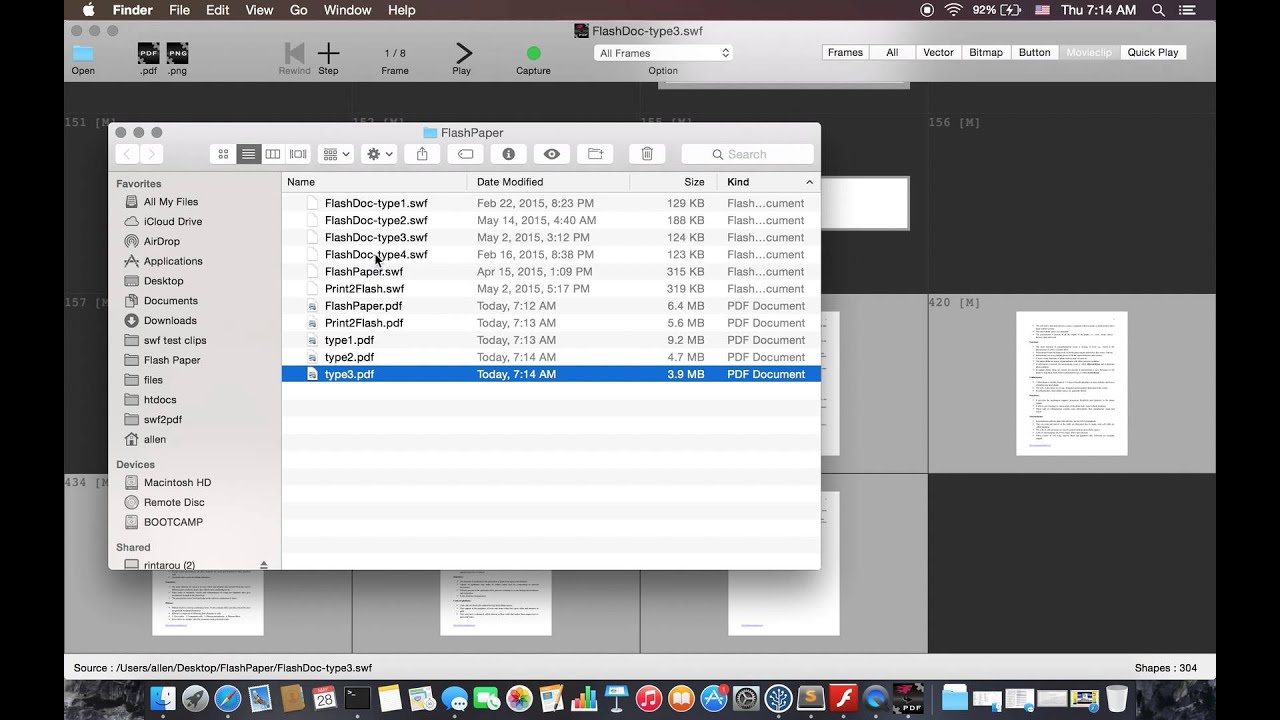Select the Frames segment button
This screenshot has height=720, width=1280.
[845, 52]
